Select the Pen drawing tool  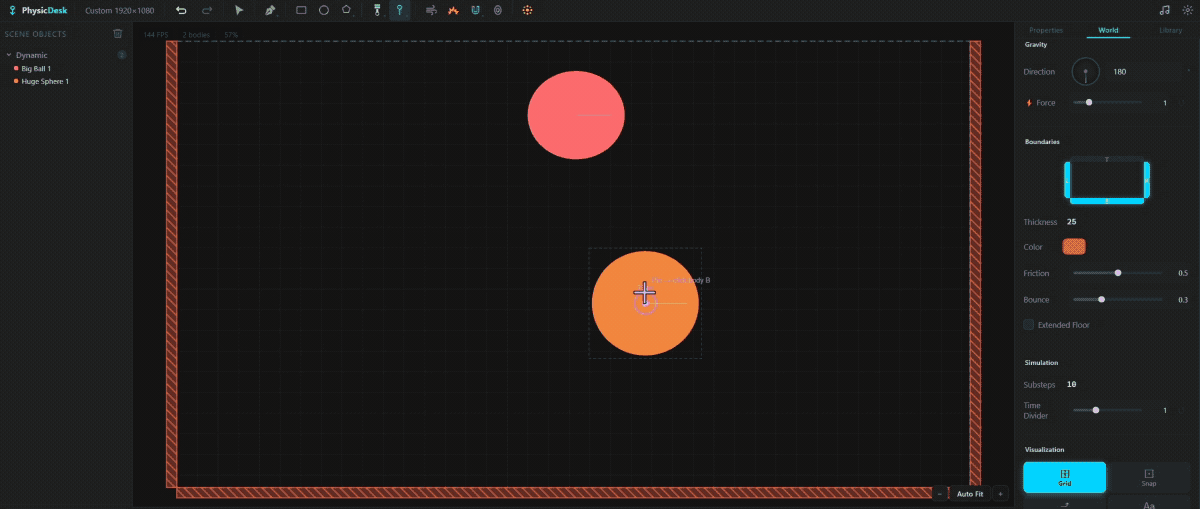[270, 10]
